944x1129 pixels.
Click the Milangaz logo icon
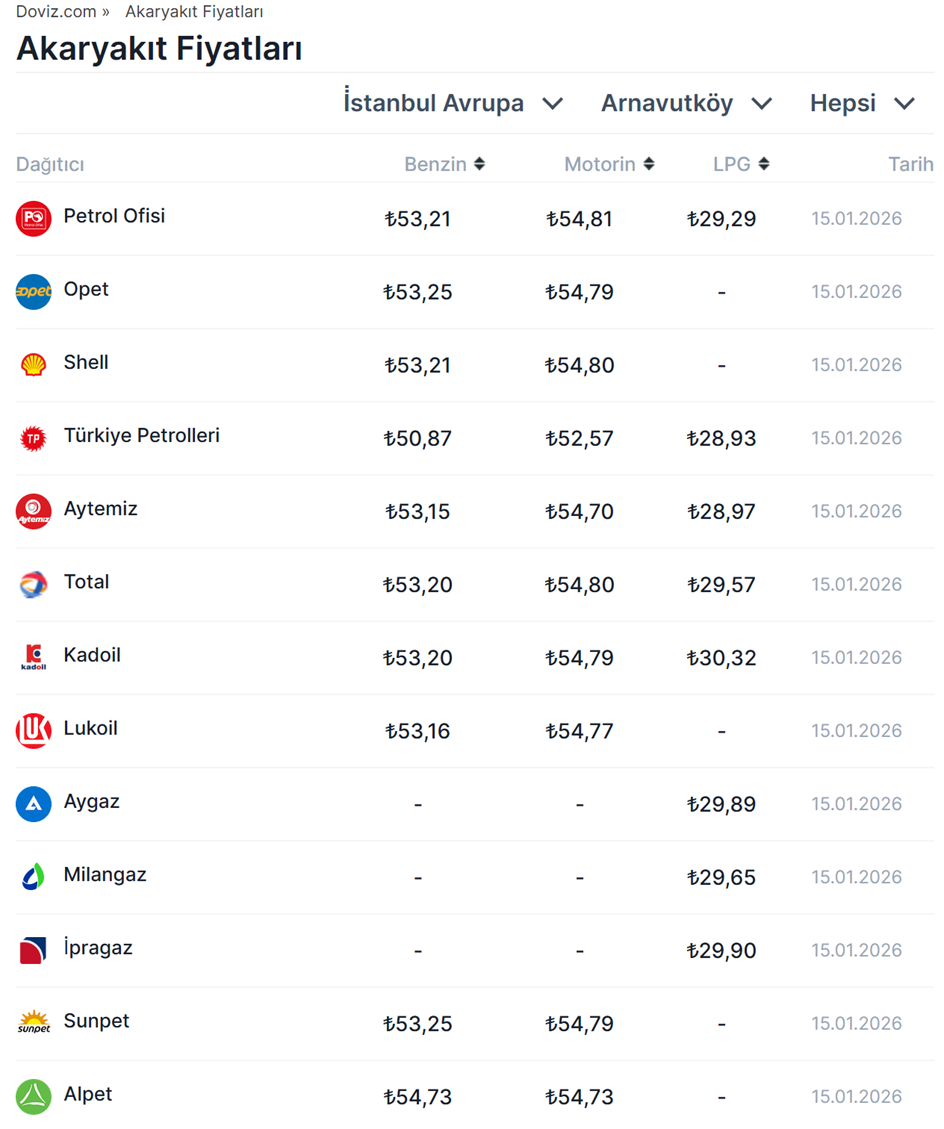(33, 877)
